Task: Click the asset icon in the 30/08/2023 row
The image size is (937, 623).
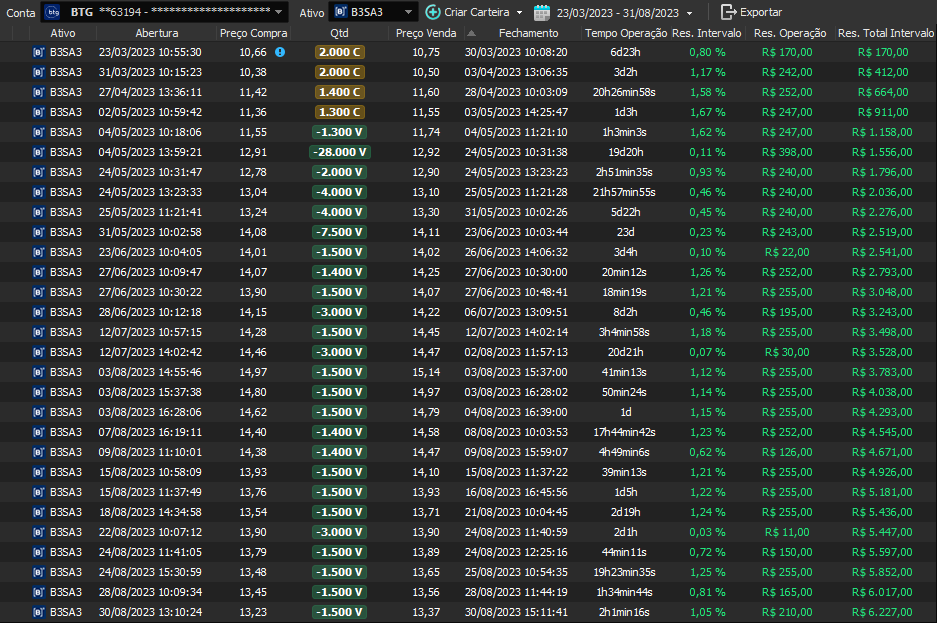Action: 38,612
